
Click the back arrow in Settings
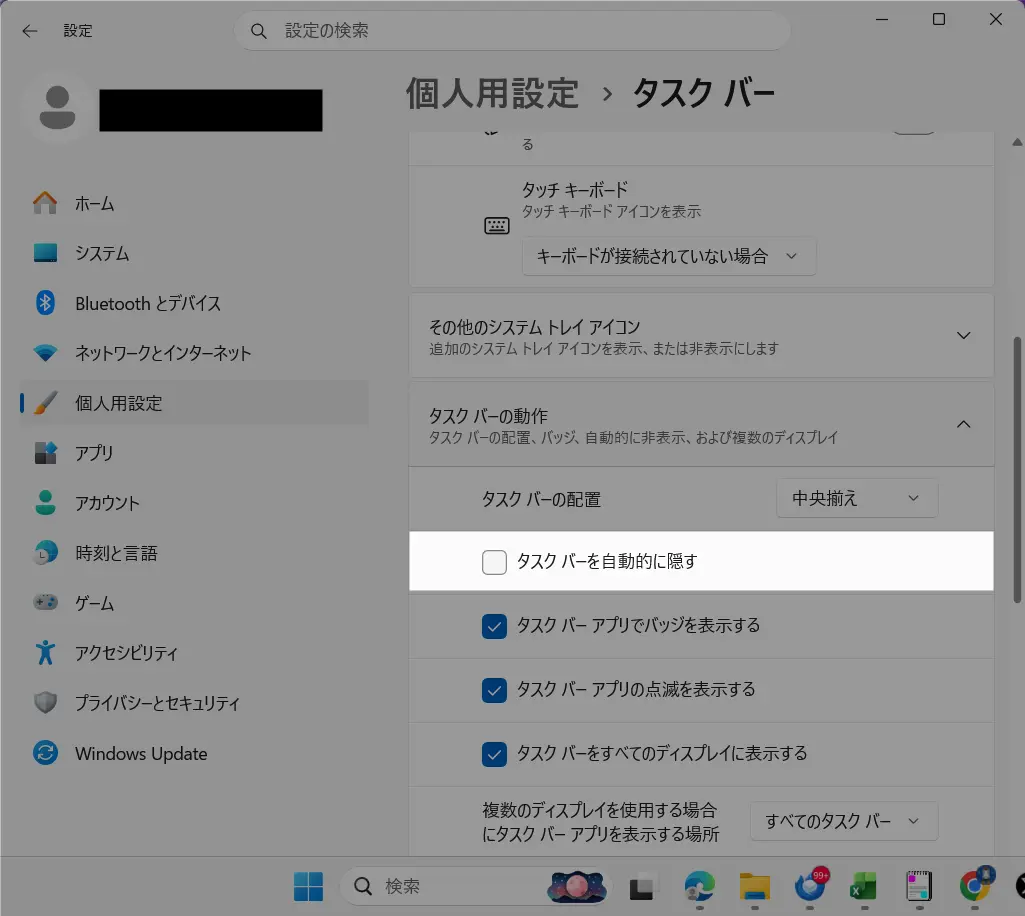click(x=30, y=31)
